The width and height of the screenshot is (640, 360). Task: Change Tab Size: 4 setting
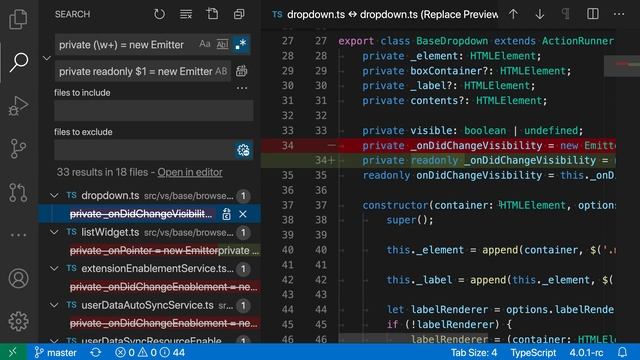click(474, 352)
